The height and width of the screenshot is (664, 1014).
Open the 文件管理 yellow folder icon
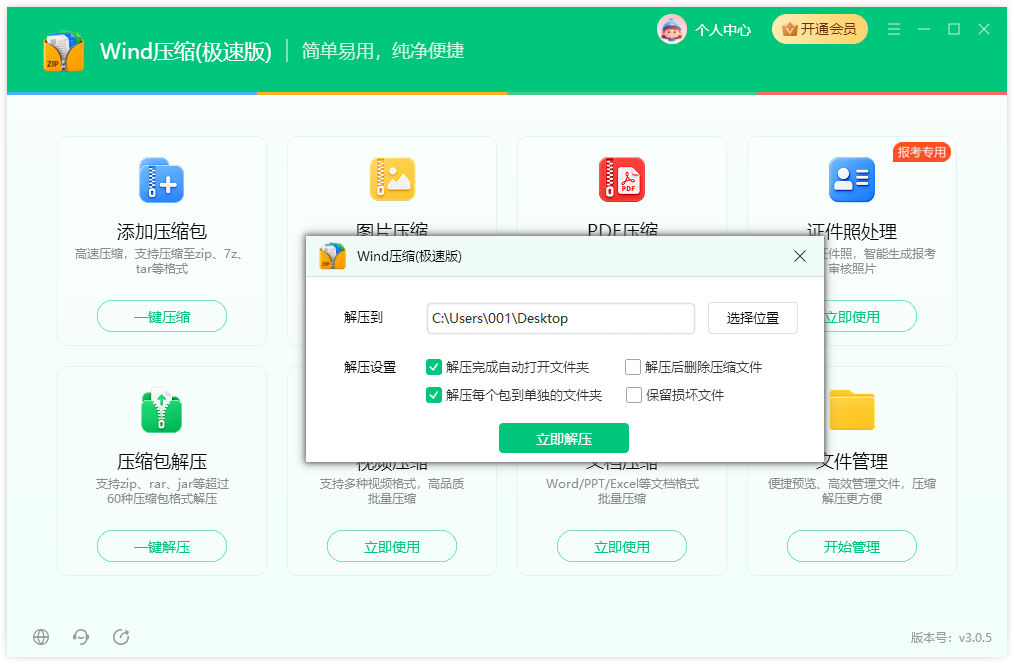pyautogui.click(x=852, y=410)
